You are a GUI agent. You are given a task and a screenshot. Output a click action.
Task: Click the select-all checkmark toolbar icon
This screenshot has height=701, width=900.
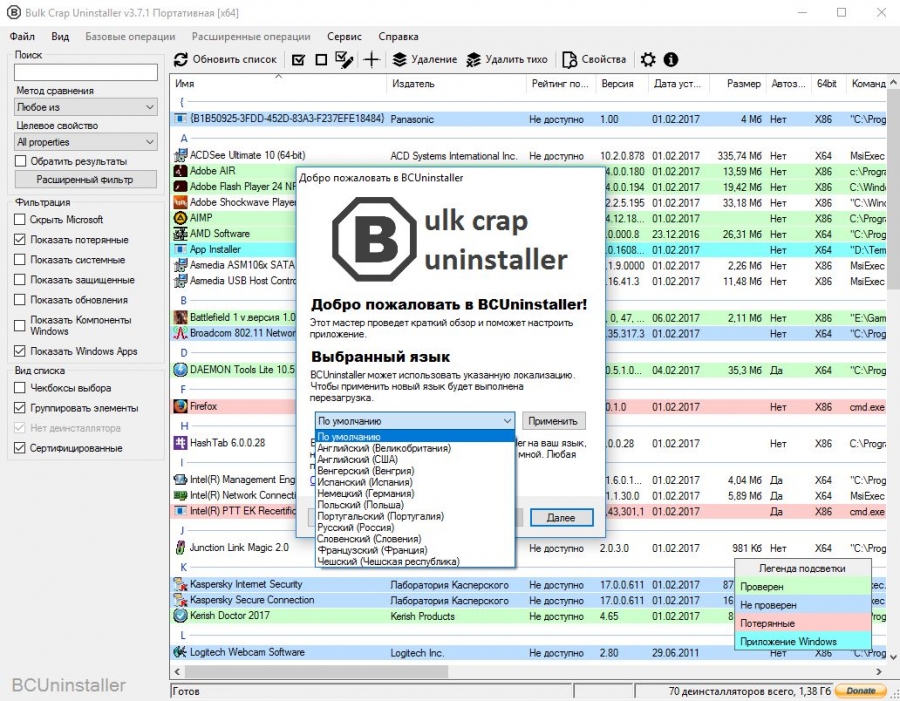coord(299,60)
